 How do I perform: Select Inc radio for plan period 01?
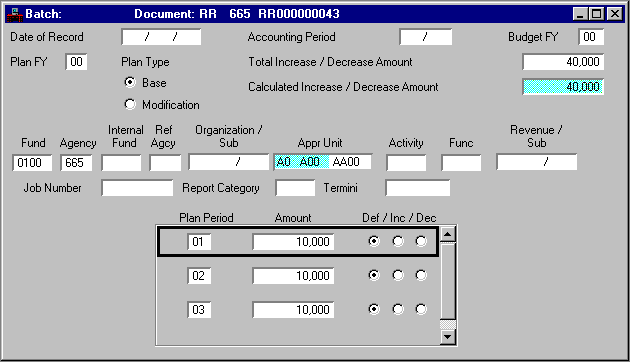(x=398, y=241)
